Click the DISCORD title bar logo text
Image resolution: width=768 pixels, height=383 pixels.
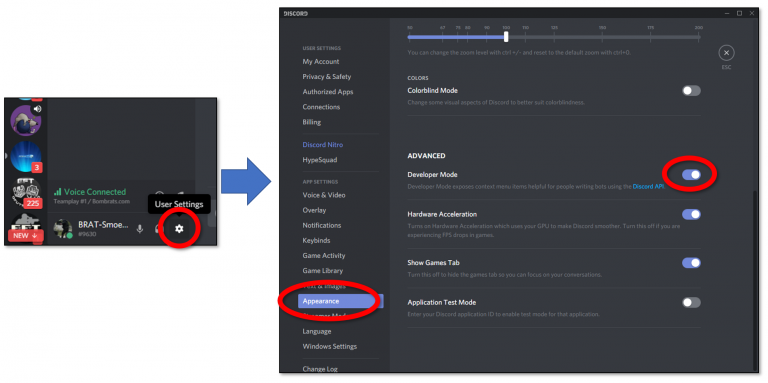(295, 13)
